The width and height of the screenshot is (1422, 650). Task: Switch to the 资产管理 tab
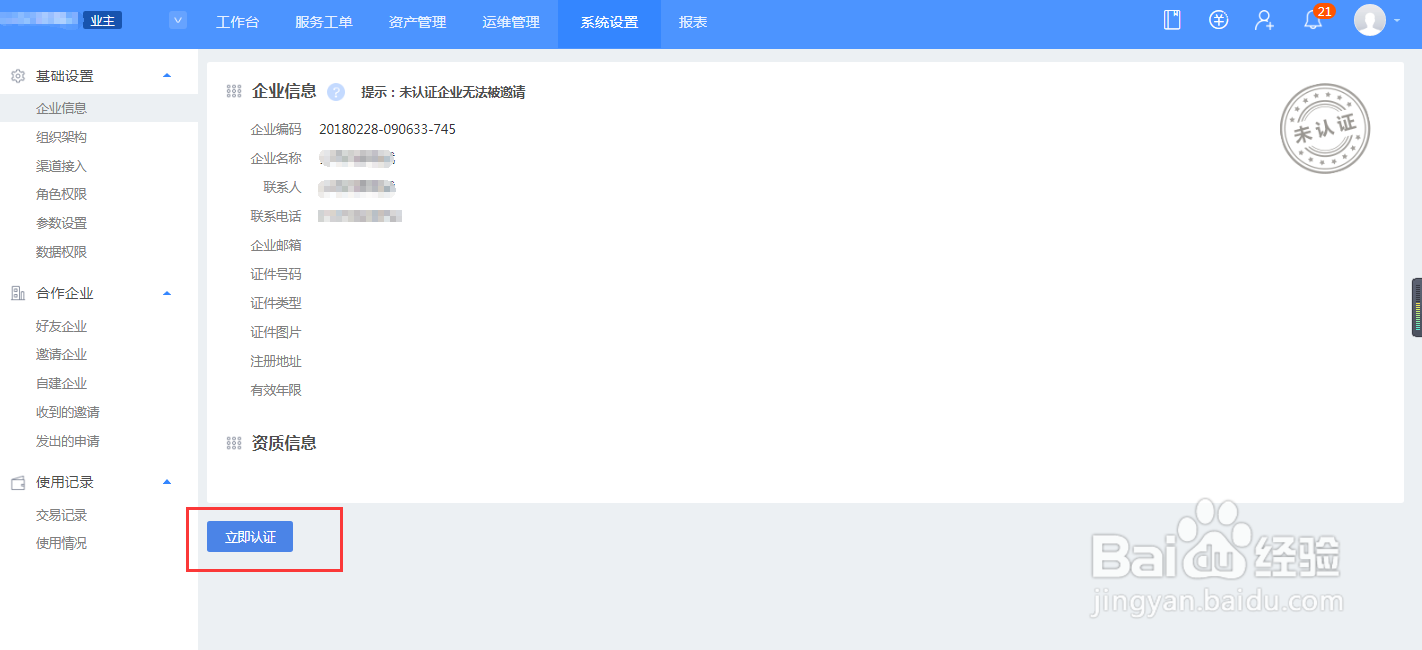click(x=417, y=22)
